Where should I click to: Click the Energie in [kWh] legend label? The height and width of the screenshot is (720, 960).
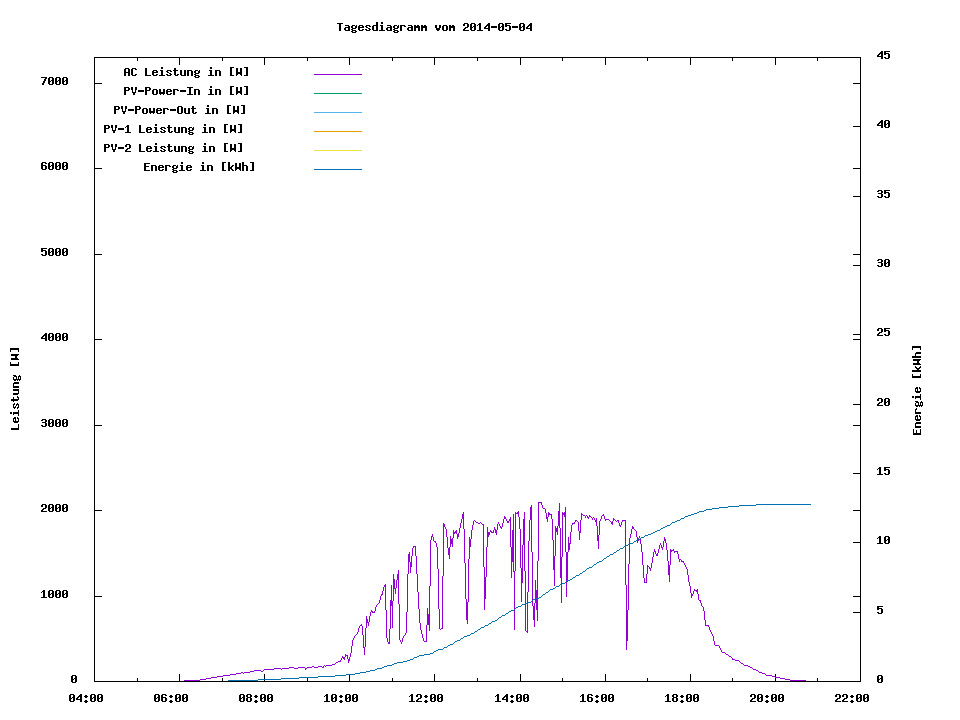(x=199, y=167)
